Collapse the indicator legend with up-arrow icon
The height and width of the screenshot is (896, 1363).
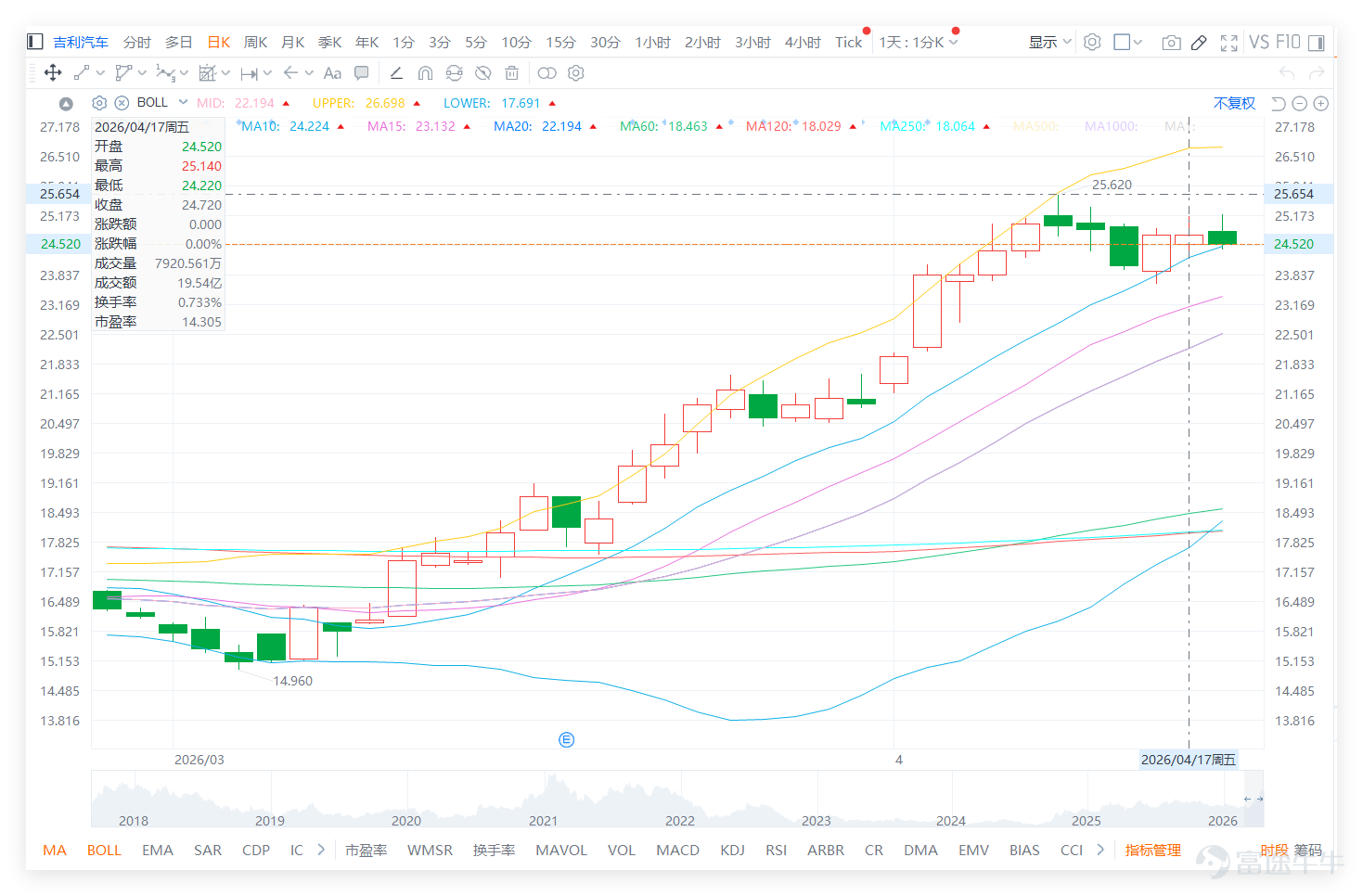point(66,103)
